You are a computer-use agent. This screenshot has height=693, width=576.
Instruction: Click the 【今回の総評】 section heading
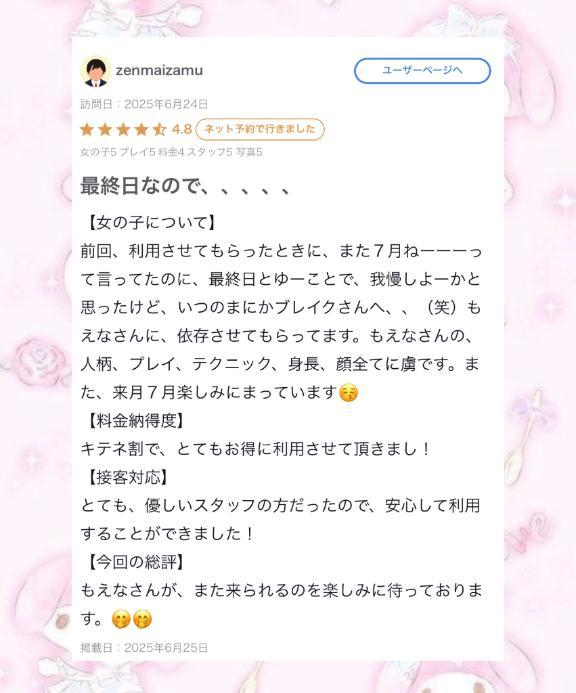coord(132,562)
